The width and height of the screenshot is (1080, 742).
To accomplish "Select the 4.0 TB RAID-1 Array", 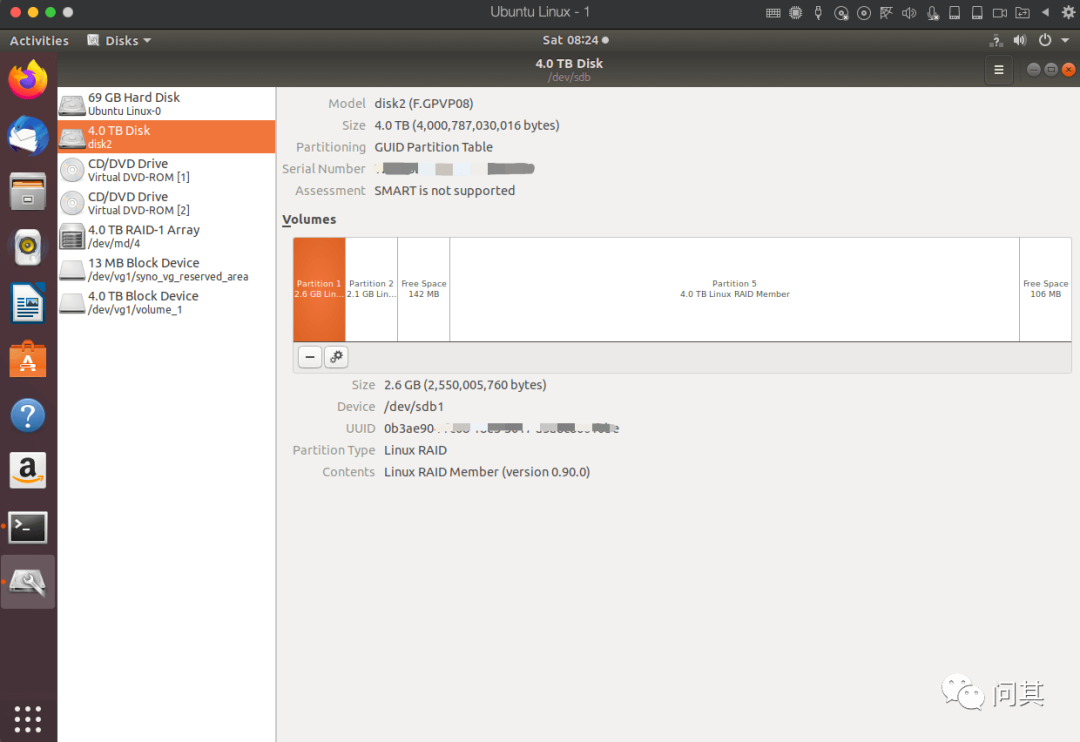I will coord(167,236).
